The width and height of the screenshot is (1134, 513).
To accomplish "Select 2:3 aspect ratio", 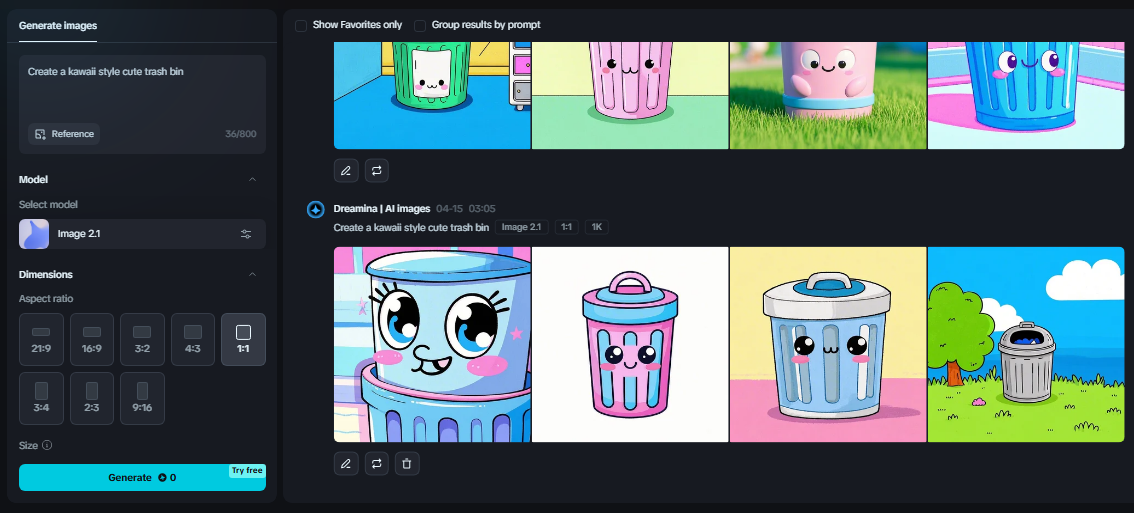I will (x=92, y=398).
